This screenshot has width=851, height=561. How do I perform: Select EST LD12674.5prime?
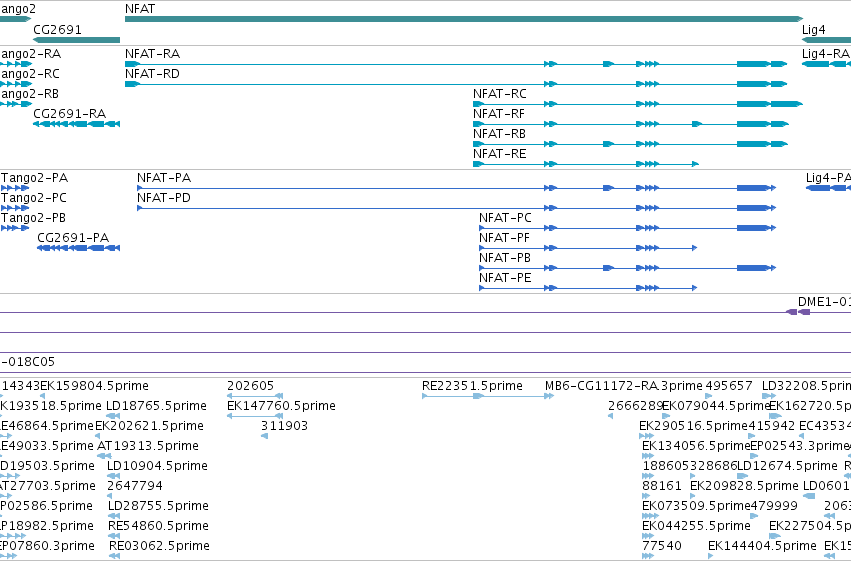point(788,466)
